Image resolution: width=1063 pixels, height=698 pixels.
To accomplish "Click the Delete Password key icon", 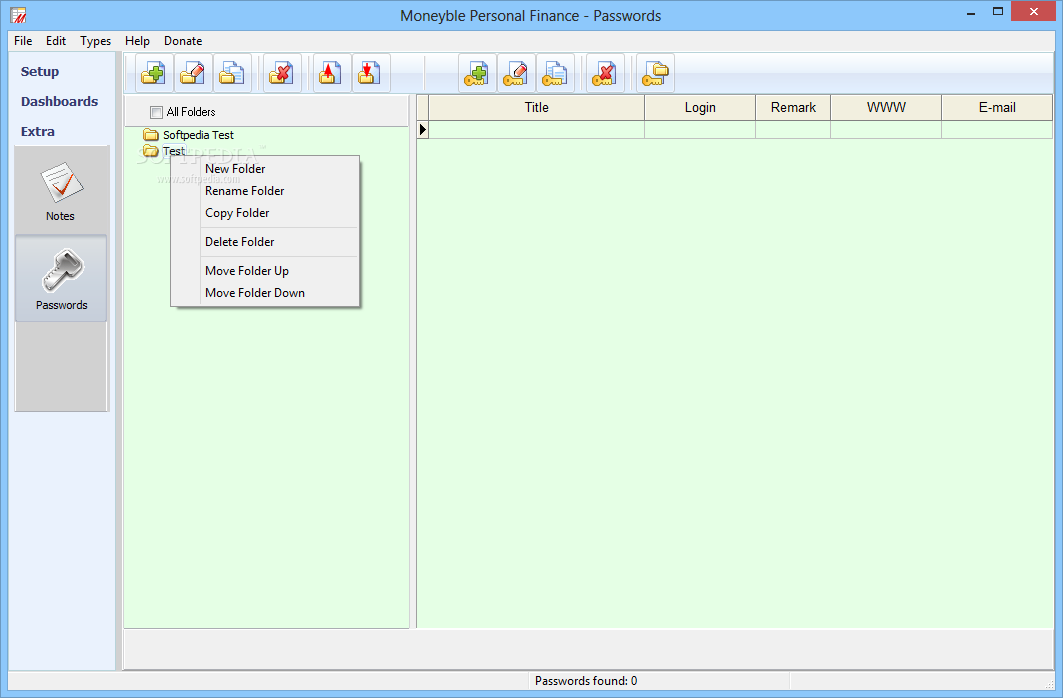I will 605,73.
